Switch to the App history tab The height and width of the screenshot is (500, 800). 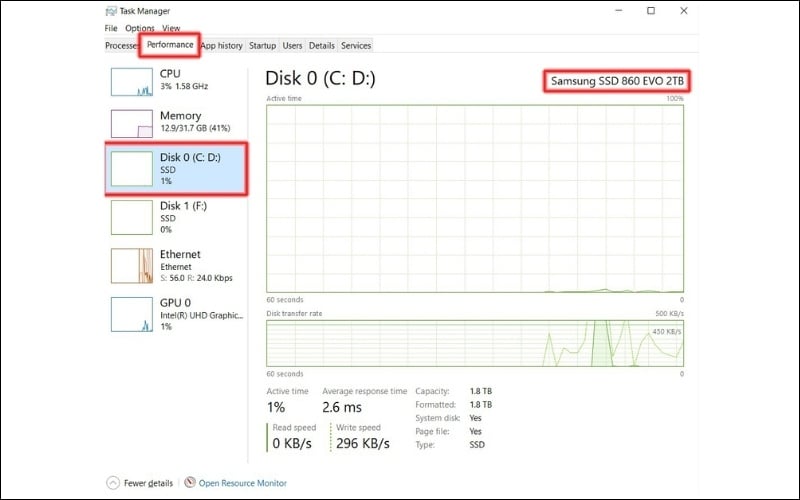point(221,45)
